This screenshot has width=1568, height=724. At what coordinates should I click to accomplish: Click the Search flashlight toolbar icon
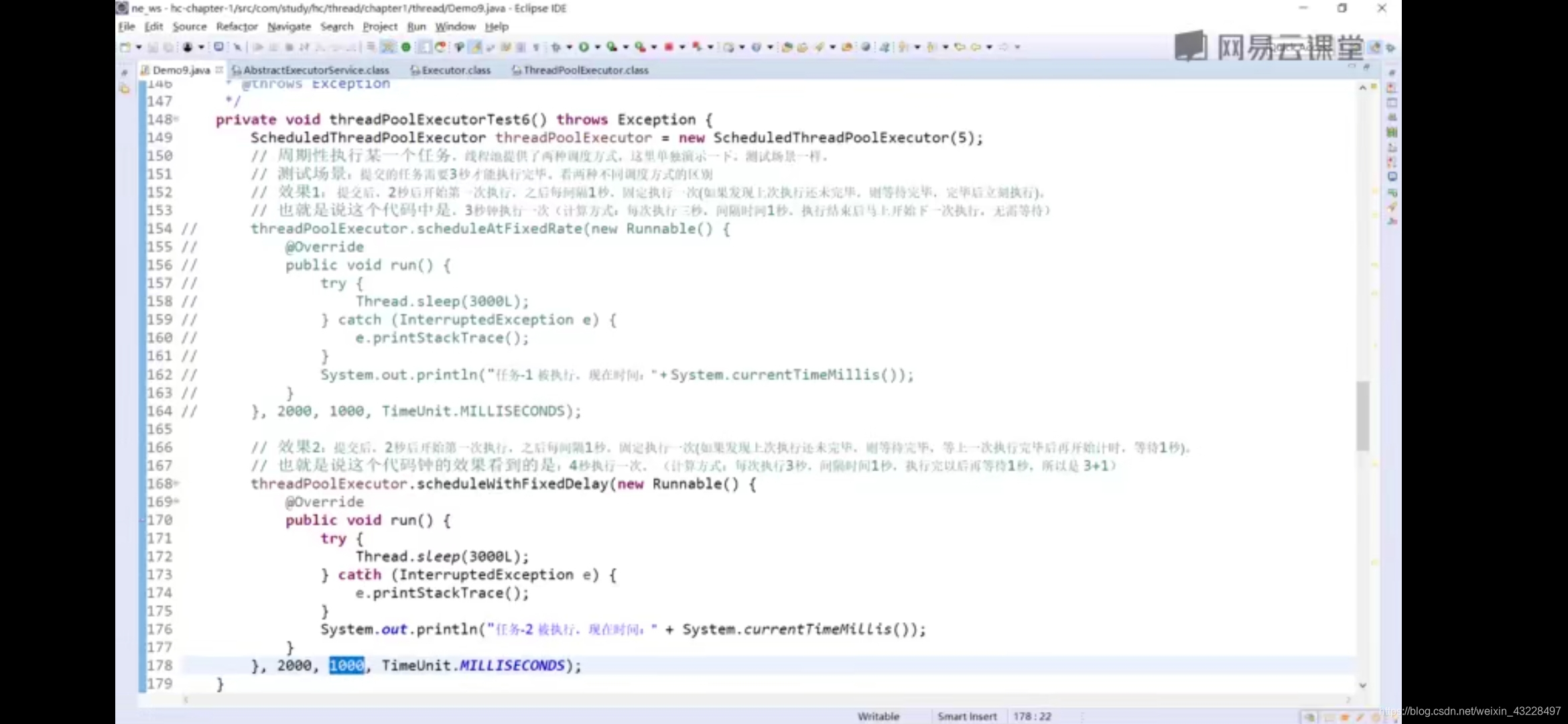tap(819, 47)
